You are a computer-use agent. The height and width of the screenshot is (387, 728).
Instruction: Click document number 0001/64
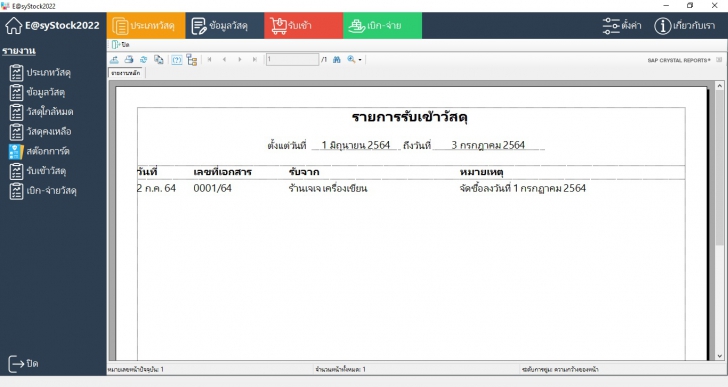[x=212, y=188]
